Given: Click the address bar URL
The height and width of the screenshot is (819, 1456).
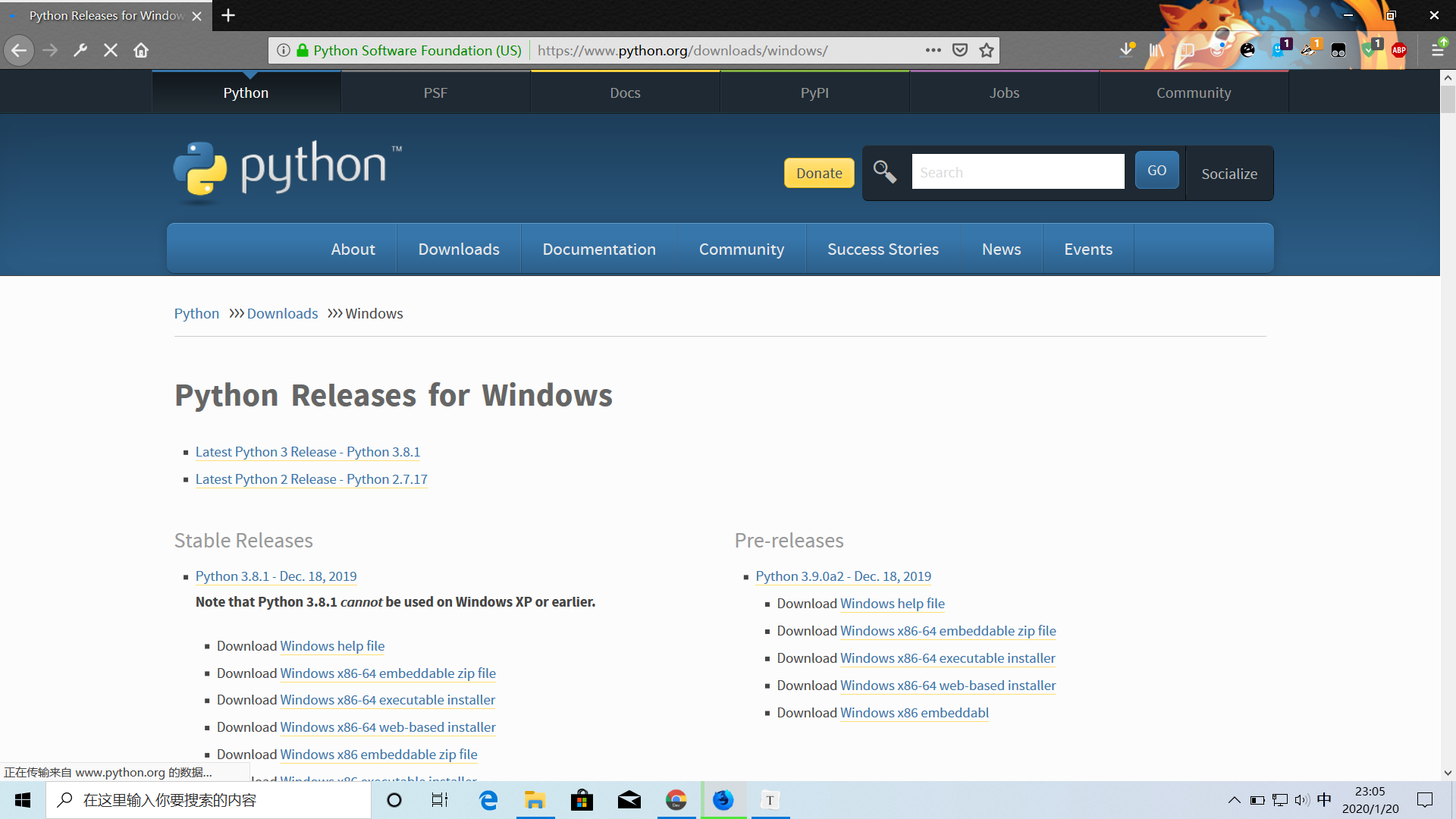Looking at the screenshot, I should (x=682, y=51).
